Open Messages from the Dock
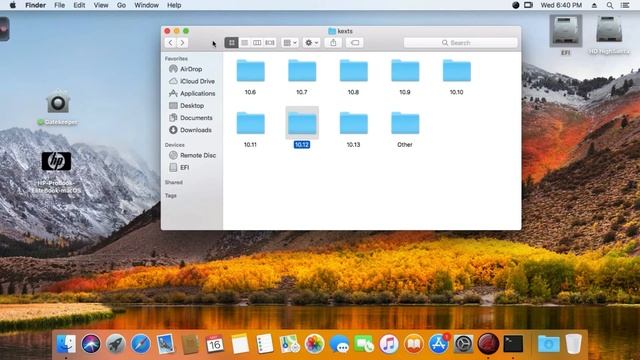 [339, 344]
